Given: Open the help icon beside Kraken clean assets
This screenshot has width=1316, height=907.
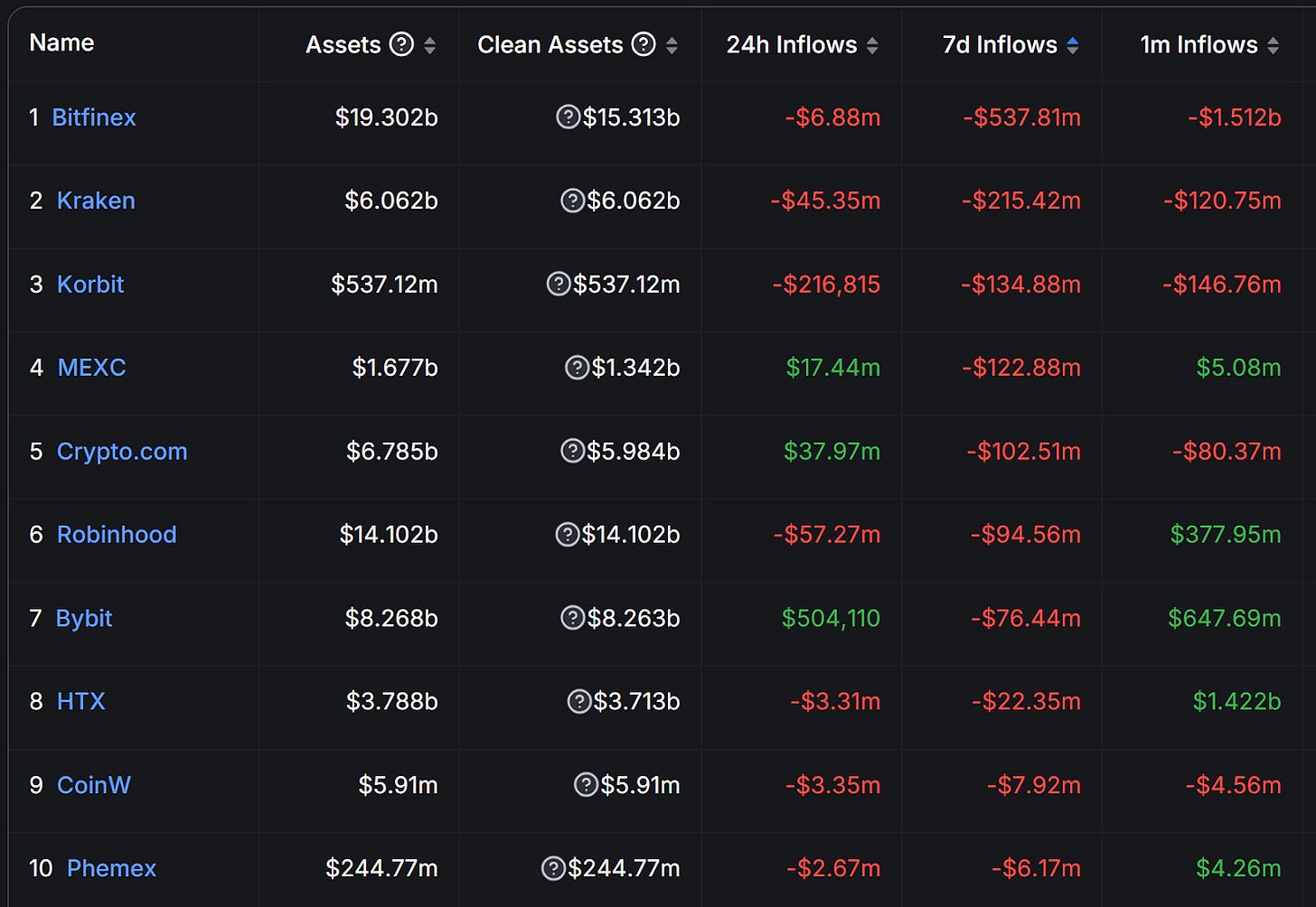Looking at the screenshot, I should pyautogui.click(x=572, y=201).
